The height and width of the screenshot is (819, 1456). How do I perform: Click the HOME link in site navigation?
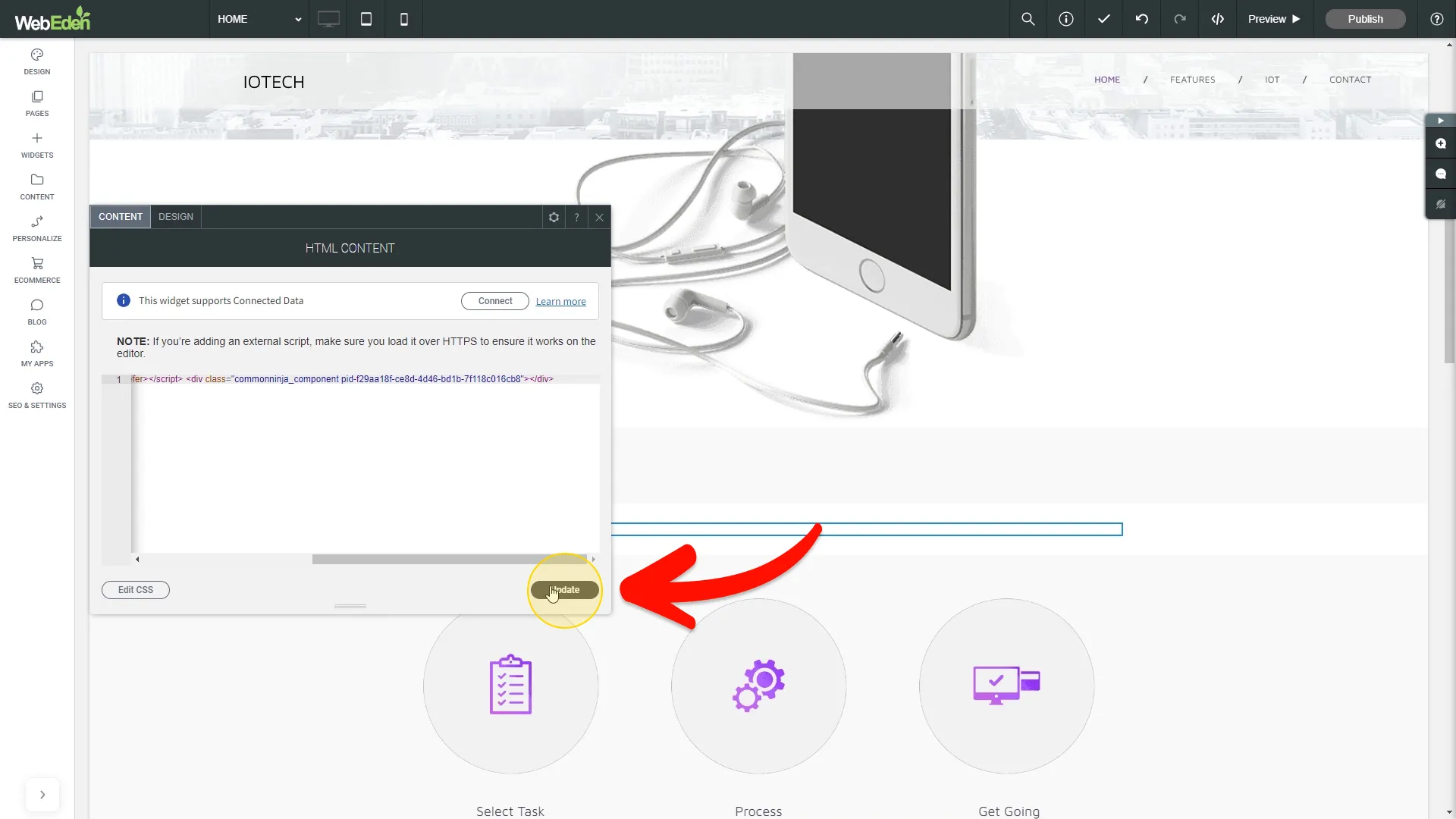tap(1107, 80)
